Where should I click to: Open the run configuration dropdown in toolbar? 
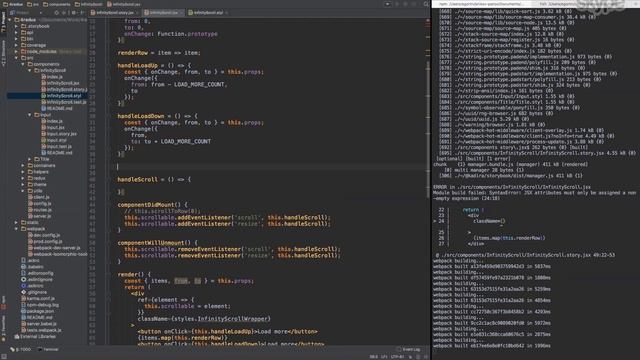click(x=387, y=4)
